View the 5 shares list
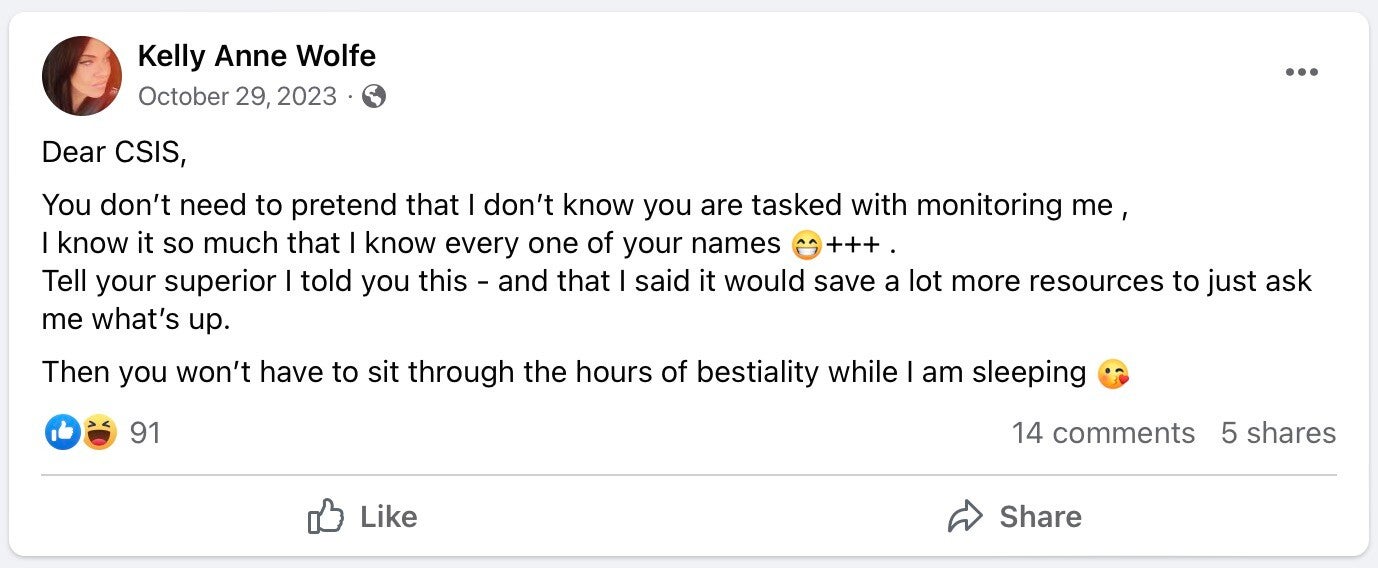Viewport: 1378px width, 568px height. click(x=1277, y=433)
